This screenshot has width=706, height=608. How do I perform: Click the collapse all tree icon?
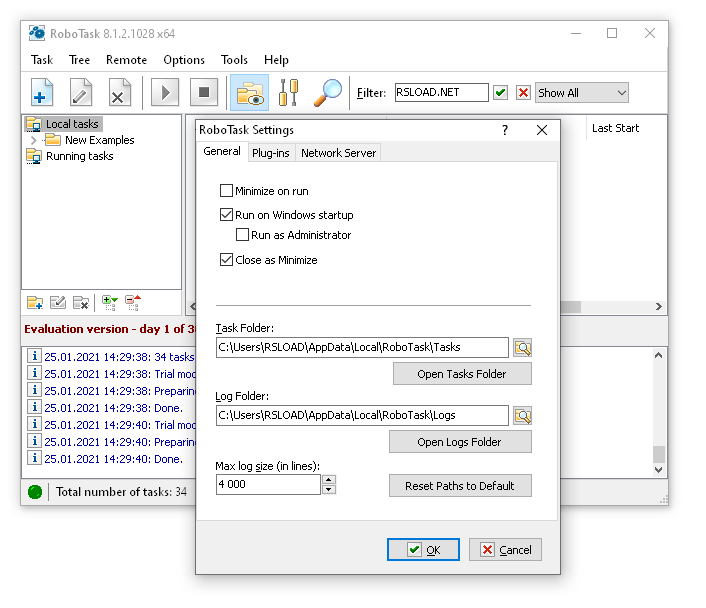(133, 303)
